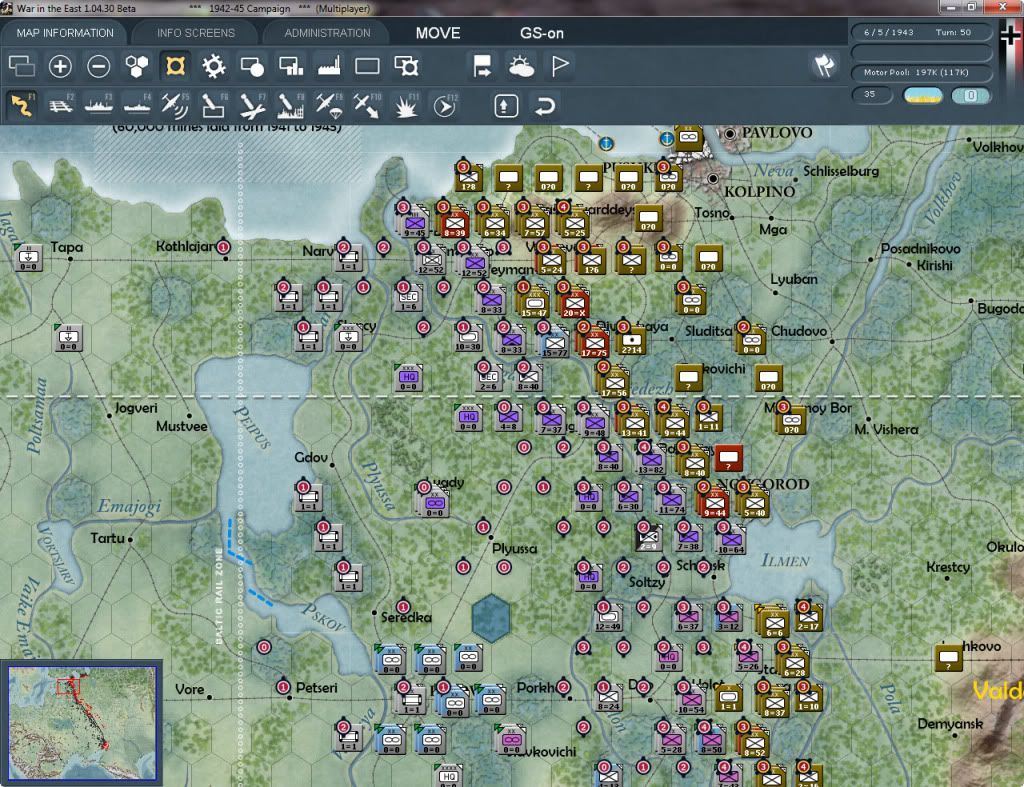
Task: Toggle the GS-on ground support label
Action: tap(542, 33)
